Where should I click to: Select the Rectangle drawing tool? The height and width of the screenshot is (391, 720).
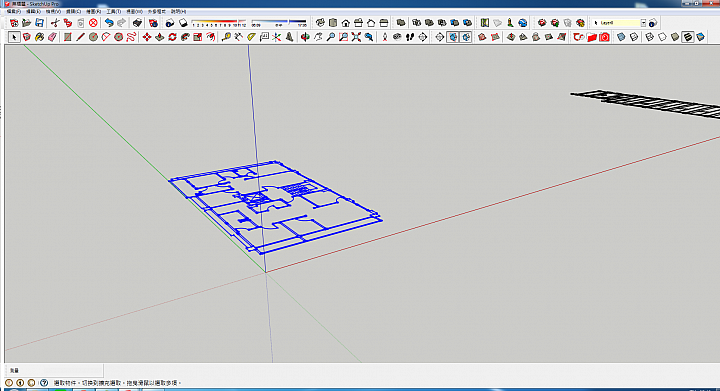(x=68, y=37)
